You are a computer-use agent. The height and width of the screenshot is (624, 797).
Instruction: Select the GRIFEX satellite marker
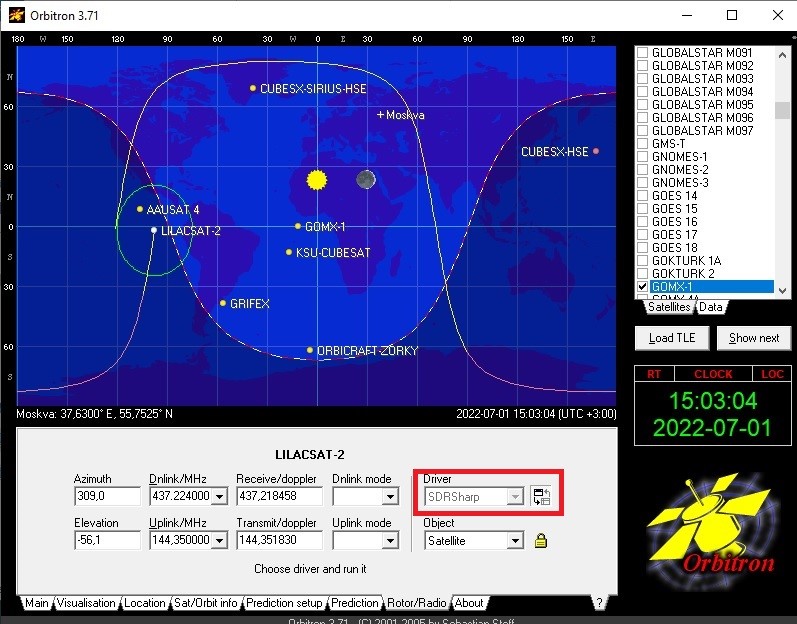point(223,303)
